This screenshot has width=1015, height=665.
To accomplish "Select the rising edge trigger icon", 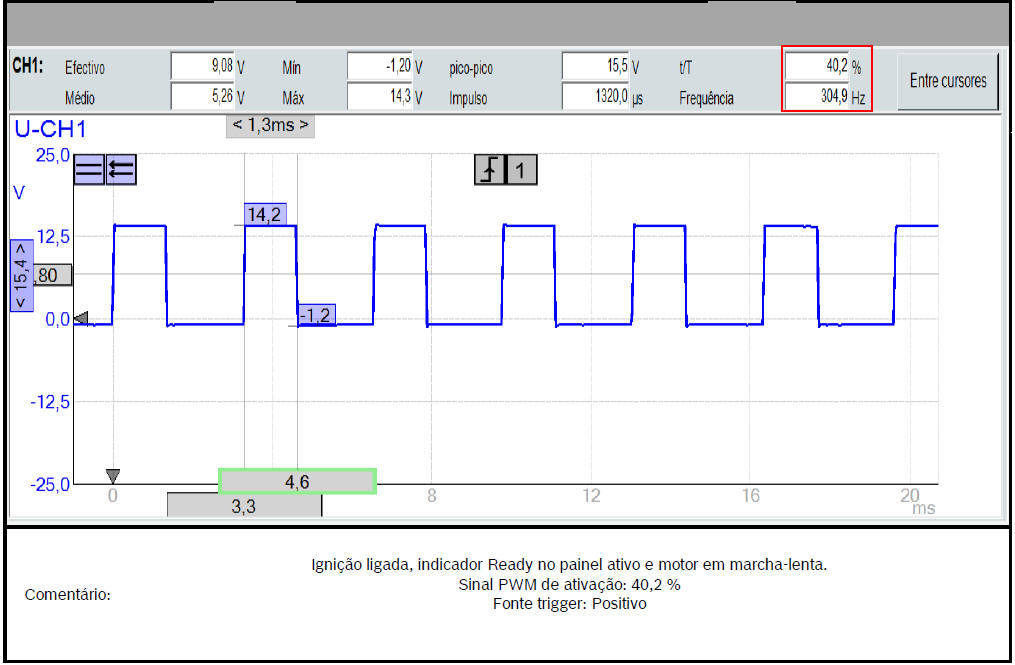I will pyautogui.click(x=489, y=171).
